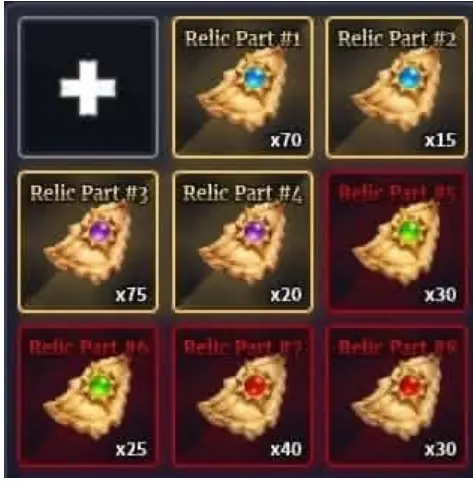Click the purple gem on Relic Part #3

101,232
